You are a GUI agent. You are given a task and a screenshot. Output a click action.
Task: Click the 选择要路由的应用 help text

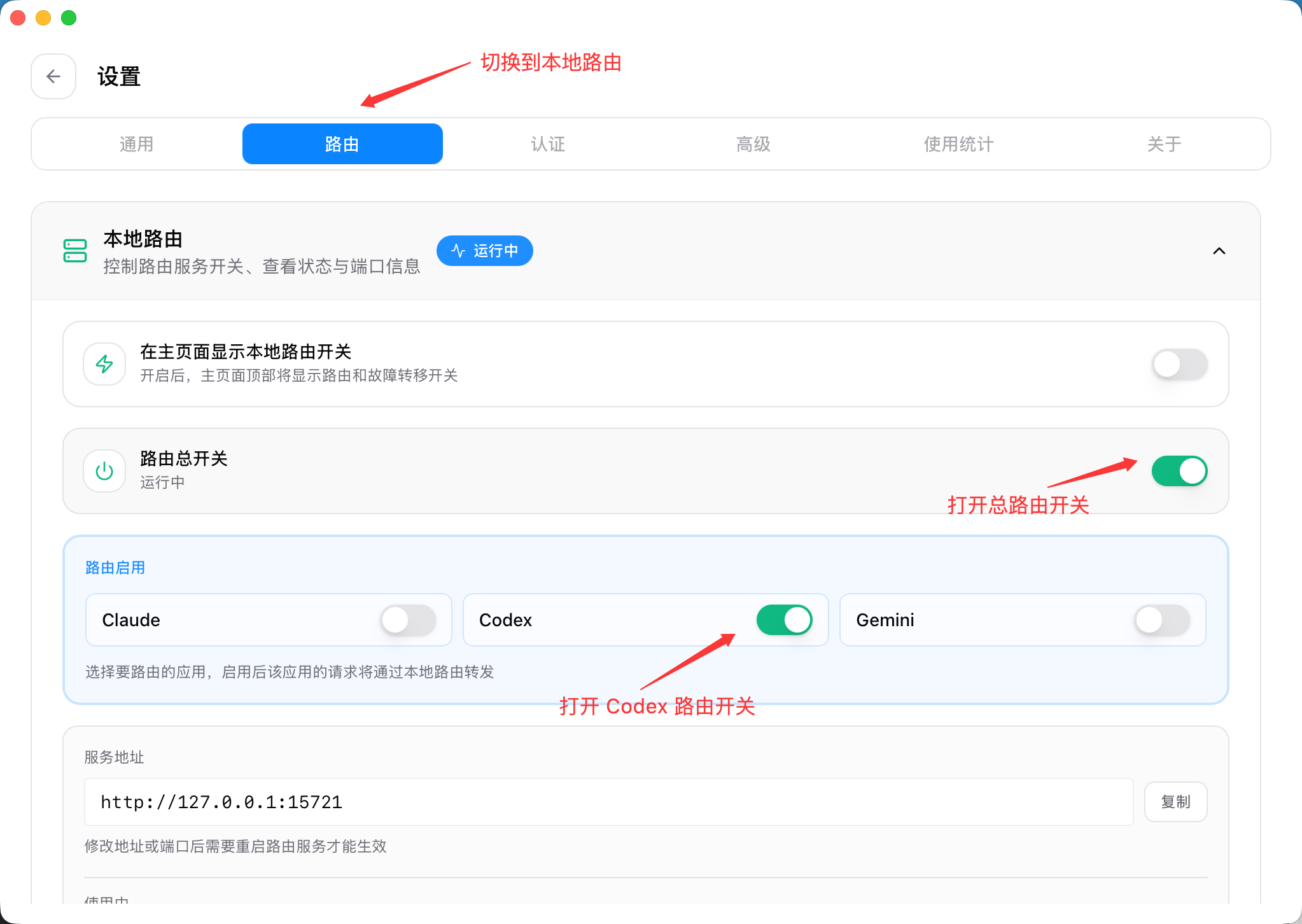click(290, 672)
